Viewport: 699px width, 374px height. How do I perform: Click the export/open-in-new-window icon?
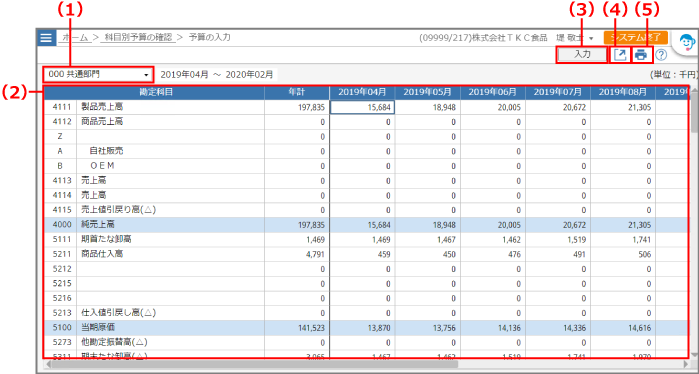point(620,55)
